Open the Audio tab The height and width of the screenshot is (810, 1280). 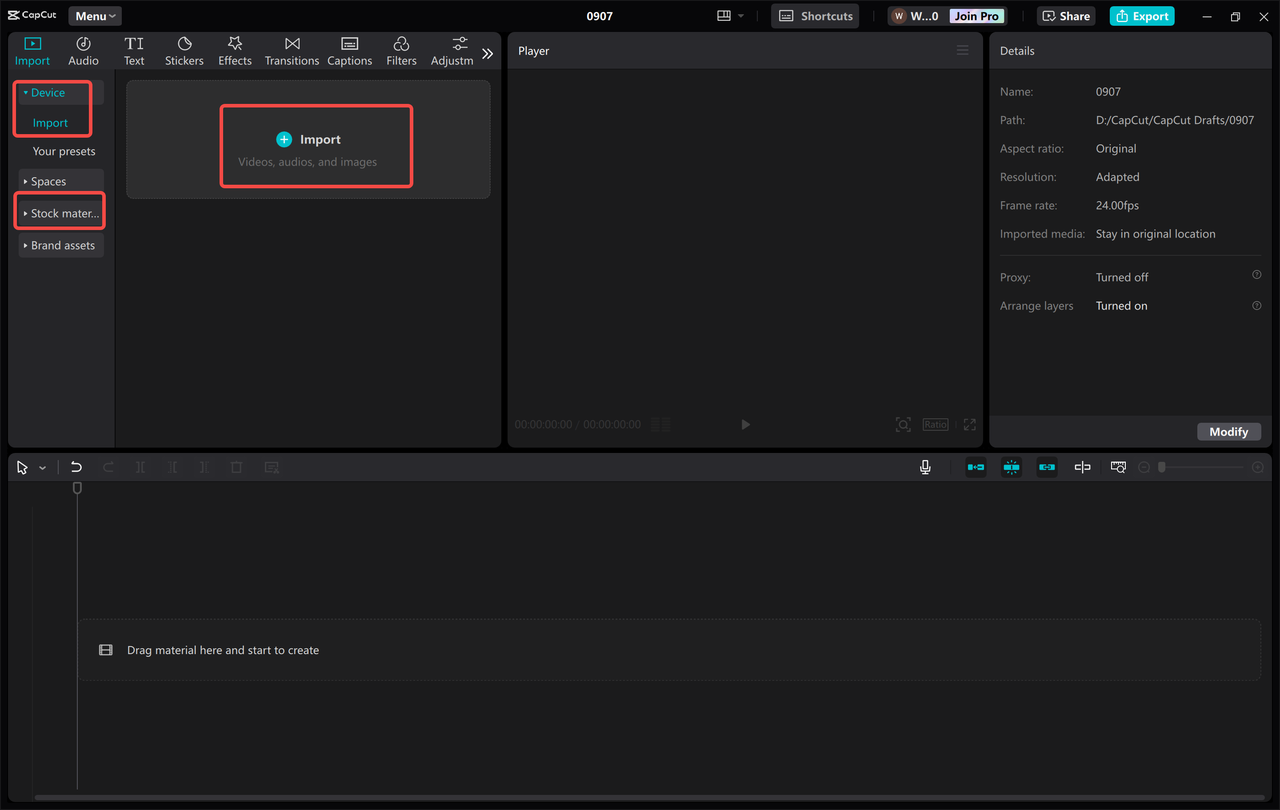tap(83, 51)
